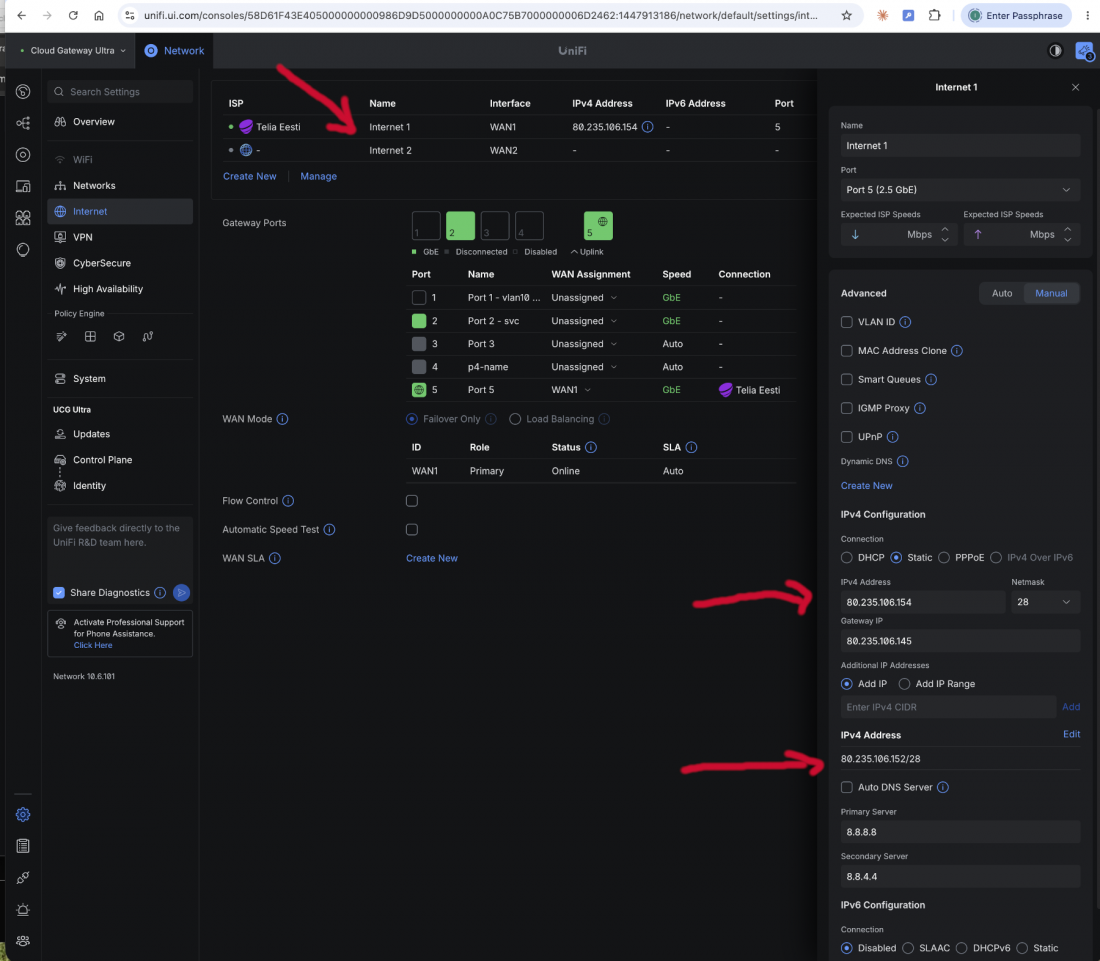Open Topology icon in left rail
The width and height of the screenshot is (1100, 961).
pyautogui.click(x=23, y=123)
